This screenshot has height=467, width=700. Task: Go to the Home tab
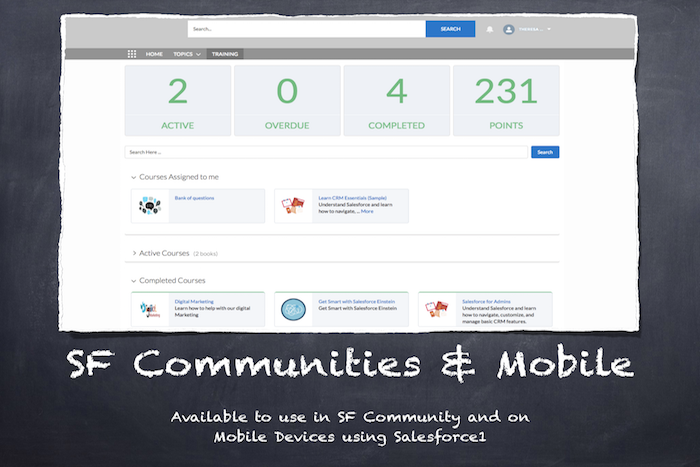coord(154,54)
